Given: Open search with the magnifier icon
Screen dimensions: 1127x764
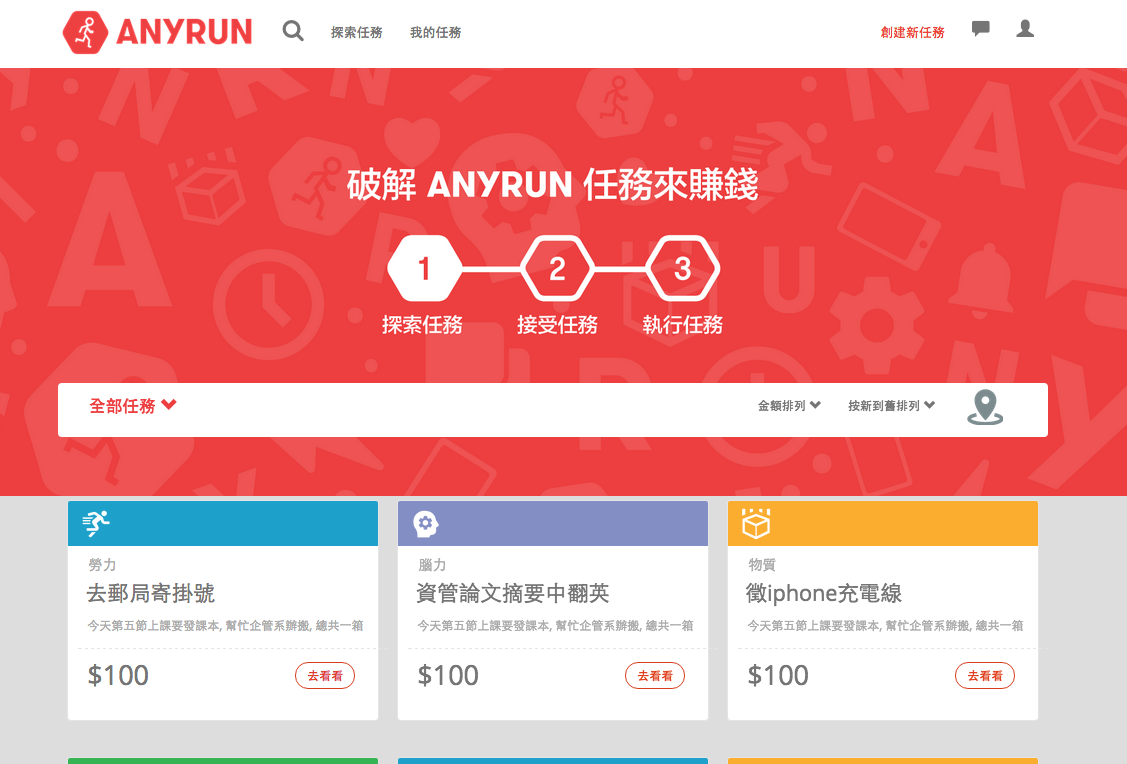Looking at the screenshot, I should point(293,31).
